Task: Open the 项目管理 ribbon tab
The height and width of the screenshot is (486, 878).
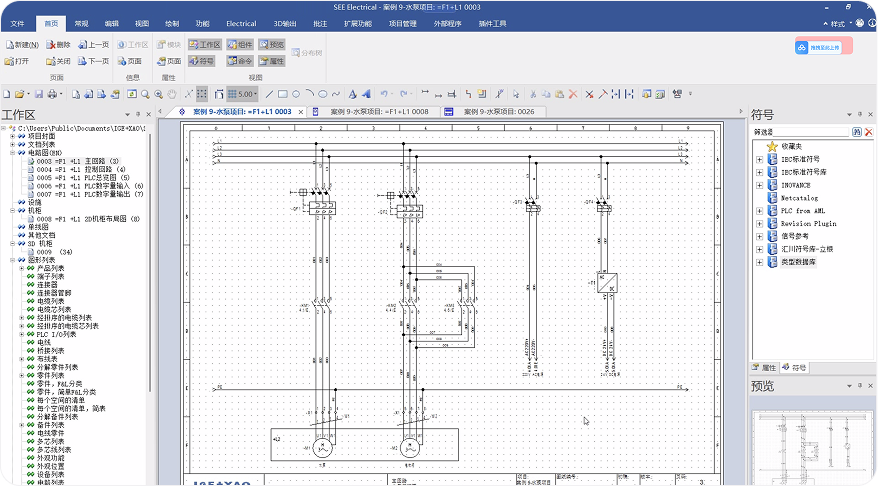Action: click(x=403, y=24)
